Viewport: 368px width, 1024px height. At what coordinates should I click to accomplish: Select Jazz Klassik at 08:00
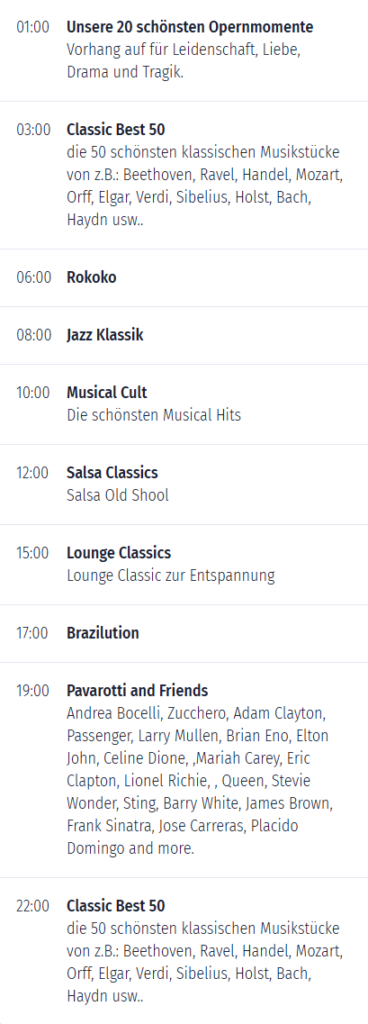pyautogui.click(x=105, y=336)
